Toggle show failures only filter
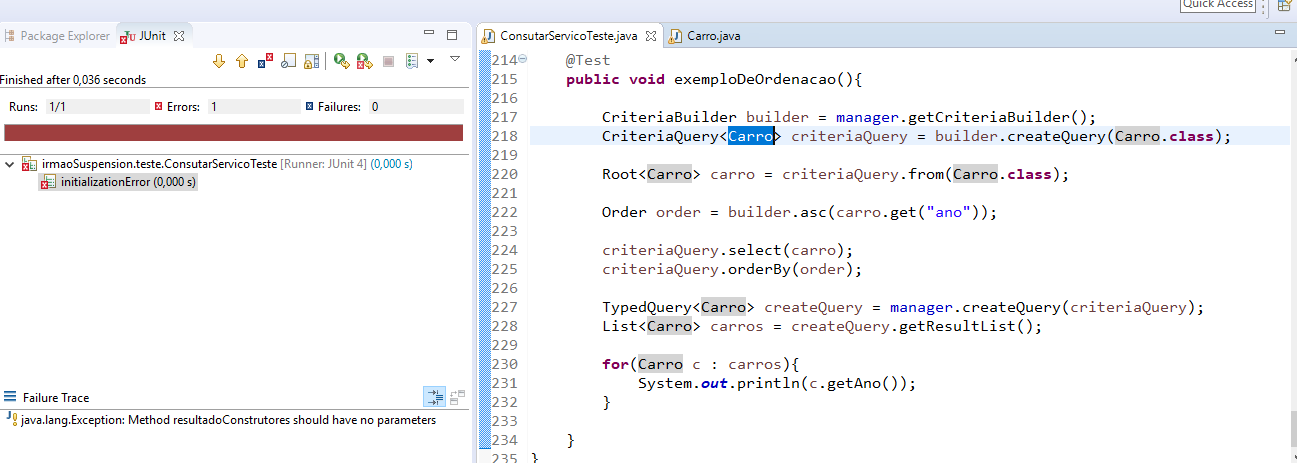Screen dimensions: 1297x463 pyautogui.click(x=264, y=61)
